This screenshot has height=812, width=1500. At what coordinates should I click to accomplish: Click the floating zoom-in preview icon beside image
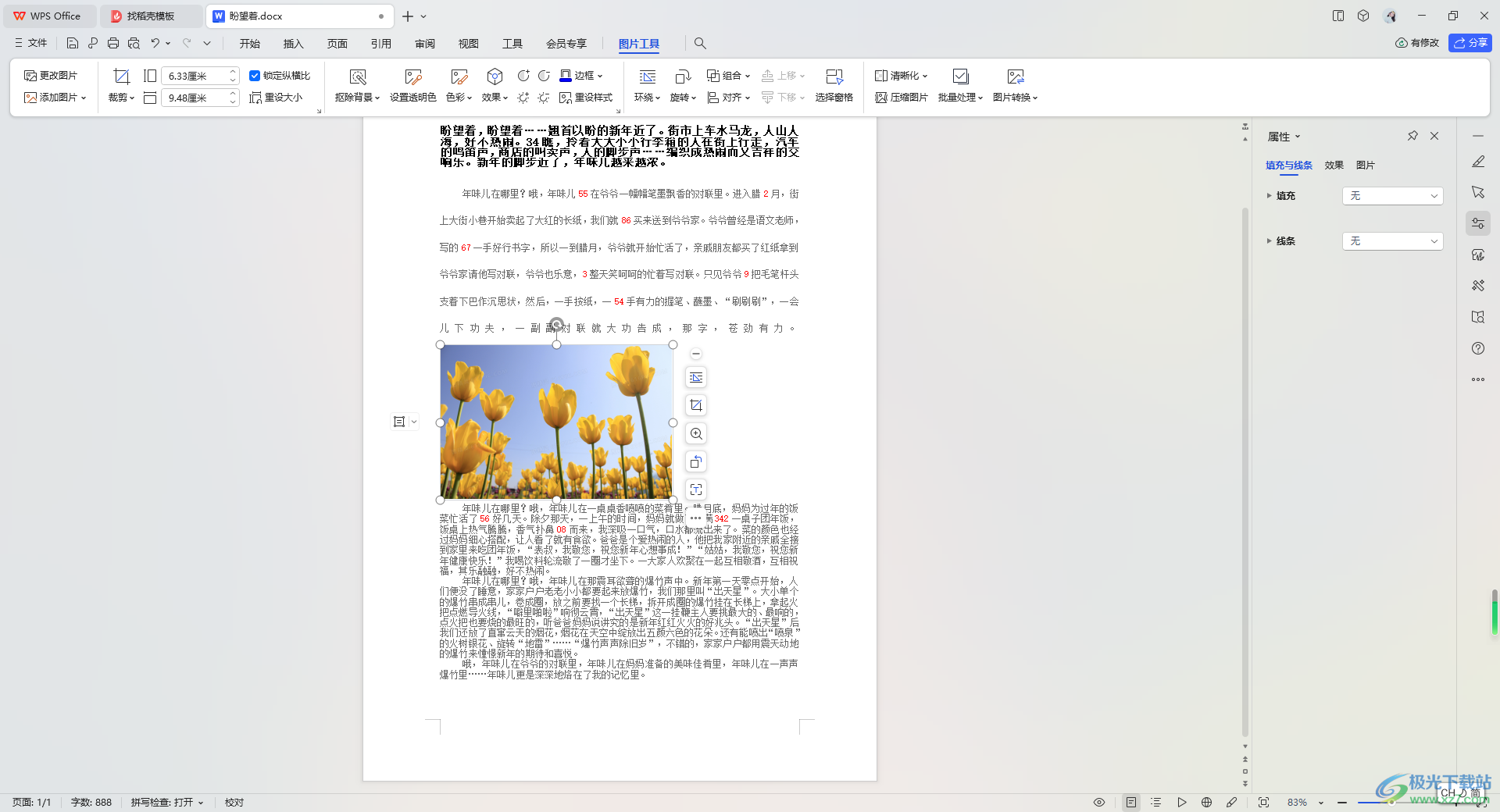(x=696, y=434)
